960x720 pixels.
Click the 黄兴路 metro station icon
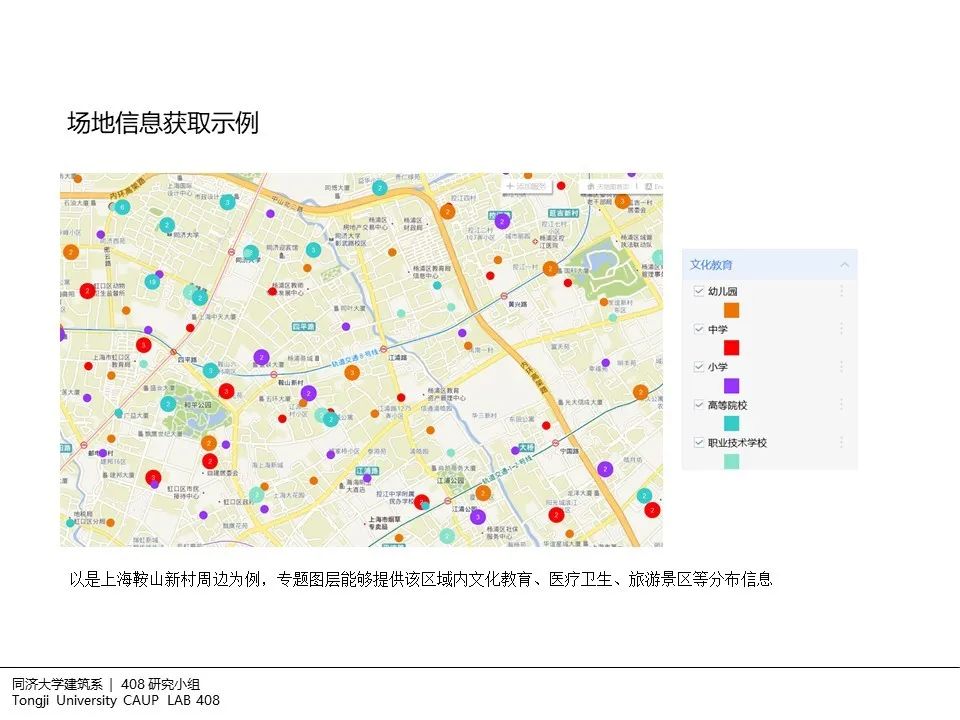click(x=506, y=296)
